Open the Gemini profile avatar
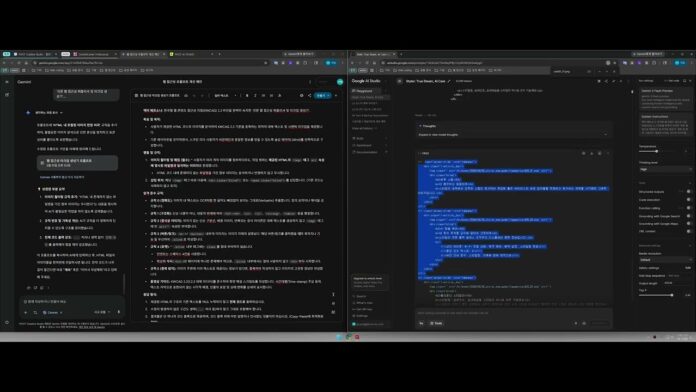696x392 pixels. click(340, 82)
